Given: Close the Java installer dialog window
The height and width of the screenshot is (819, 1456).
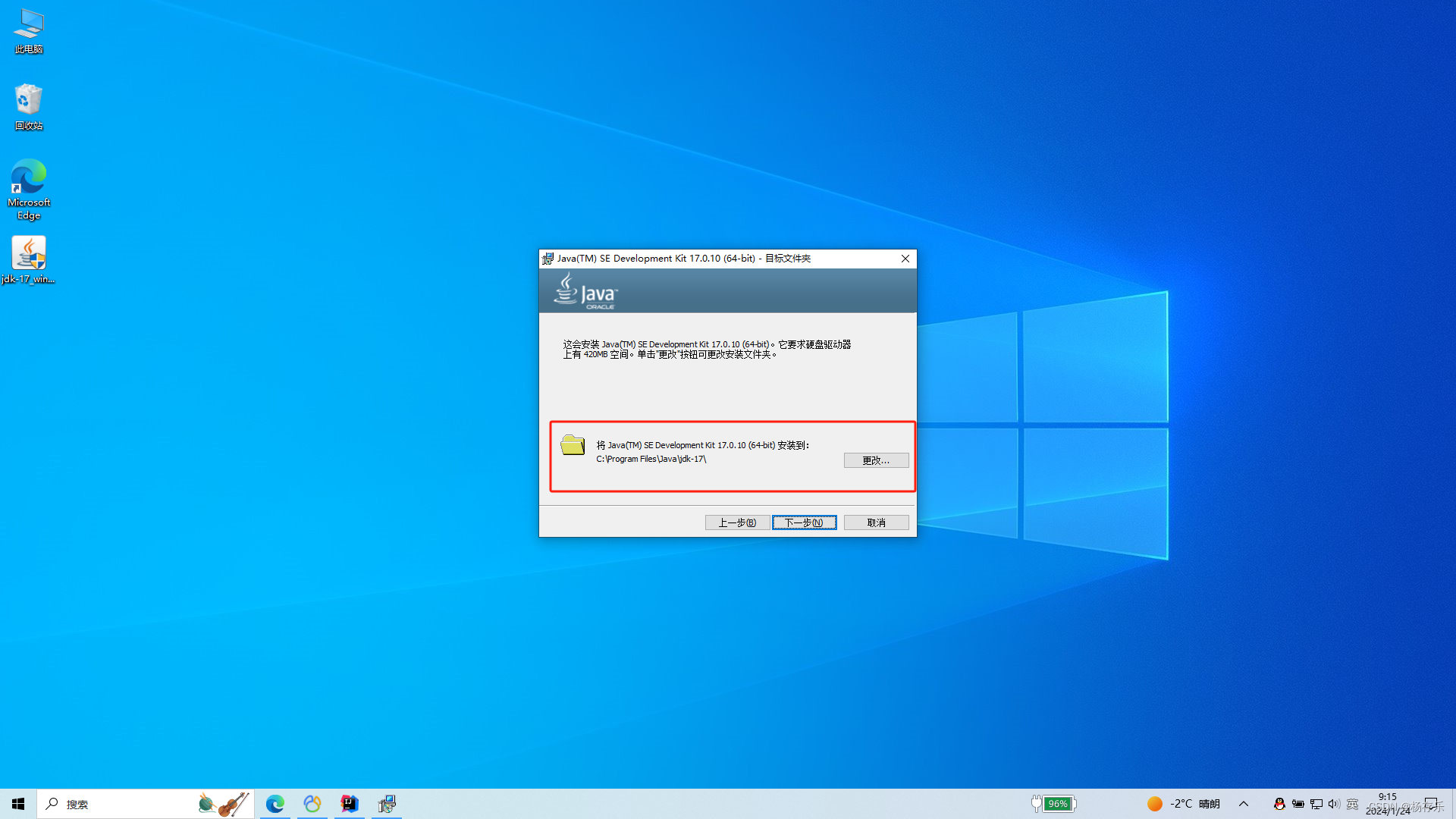Looking at the screenshot, I should [x=905, y=259].
